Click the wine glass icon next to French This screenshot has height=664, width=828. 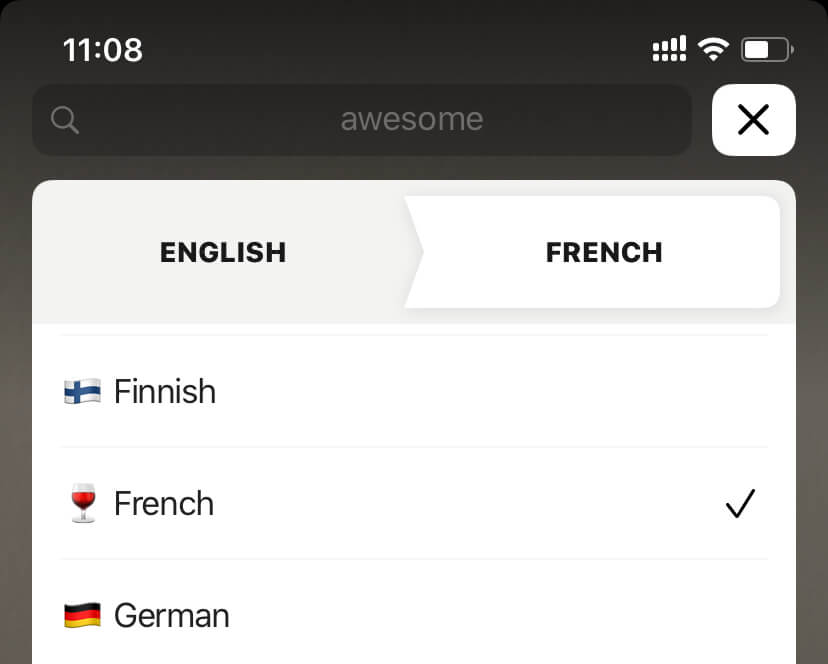(84, 503)
